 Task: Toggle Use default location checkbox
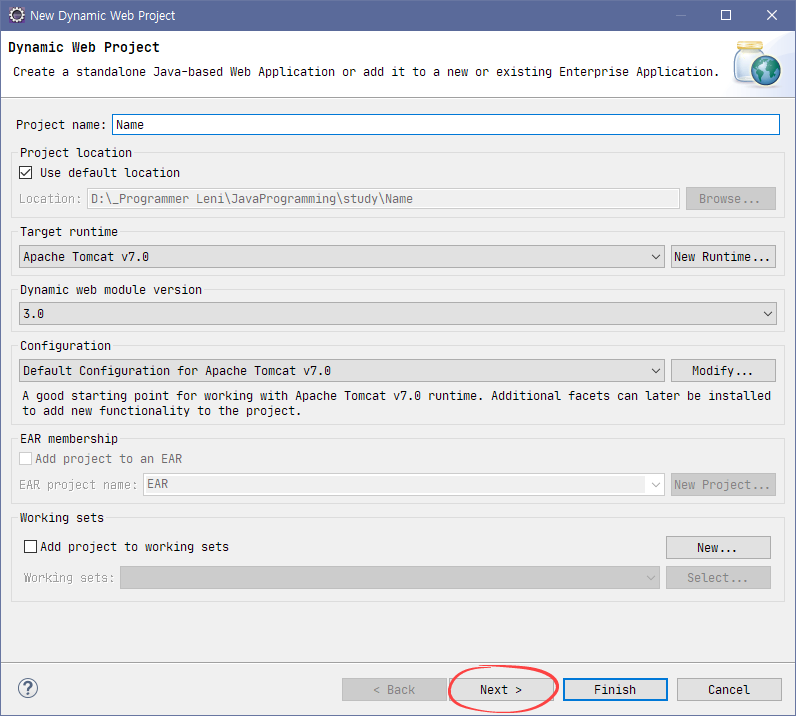[x=25, y=173]
